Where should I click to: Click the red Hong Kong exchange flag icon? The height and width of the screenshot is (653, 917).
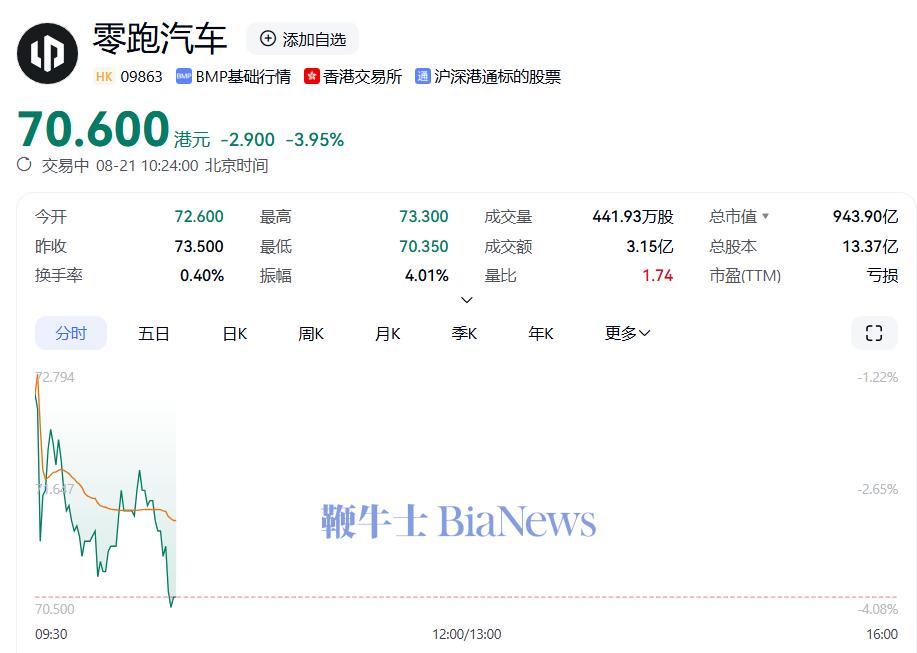coord(312,77)
